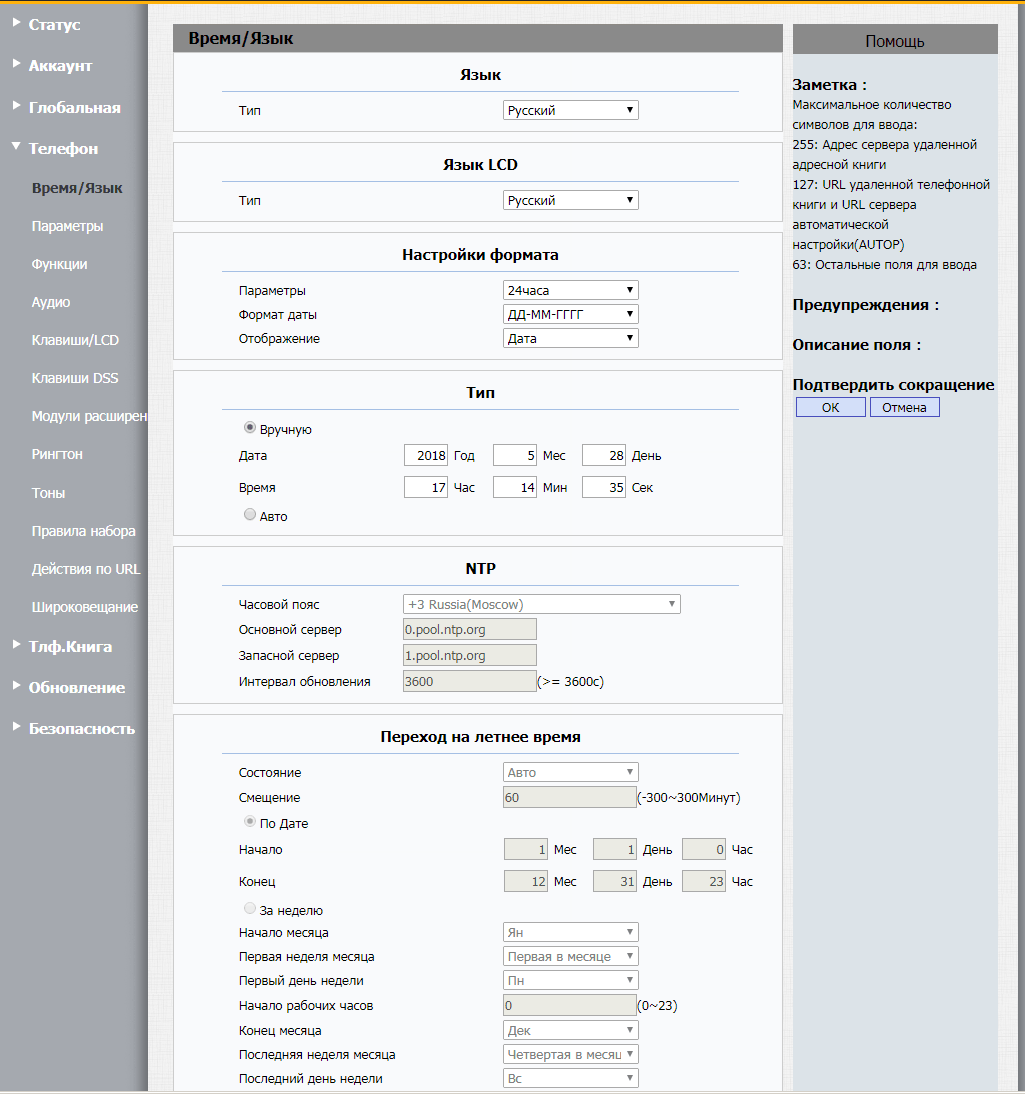Click the Смещение offset field
The height and width of the screenshot is (1094, 1025).
point(569,797)
